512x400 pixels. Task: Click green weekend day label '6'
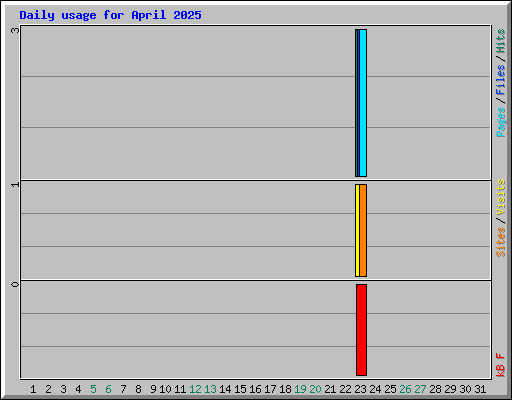coord(108,389)
